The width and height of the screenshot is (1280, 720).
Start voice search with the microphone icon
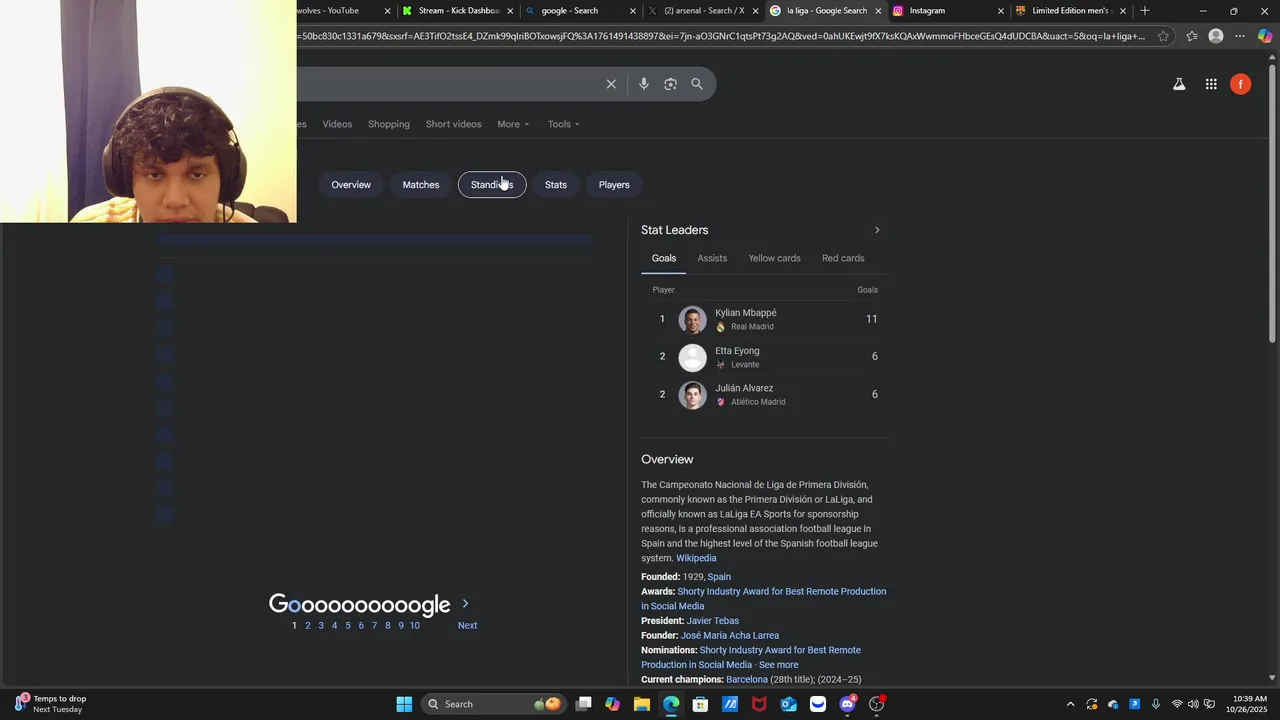tap(644, 84)
